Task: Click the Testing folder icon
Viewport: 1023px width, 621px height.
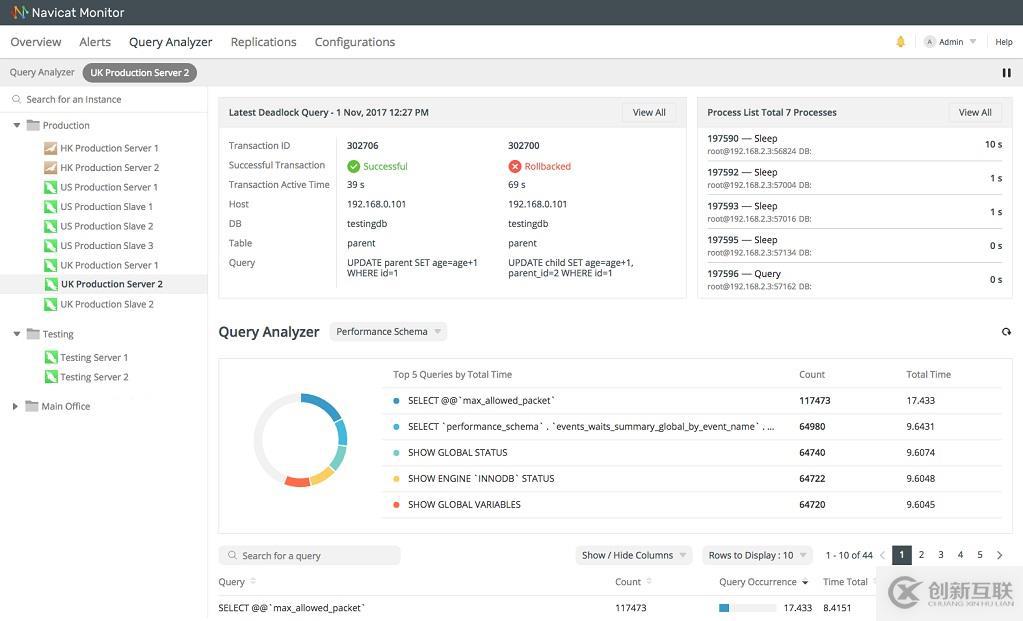Action: [33, 333]
